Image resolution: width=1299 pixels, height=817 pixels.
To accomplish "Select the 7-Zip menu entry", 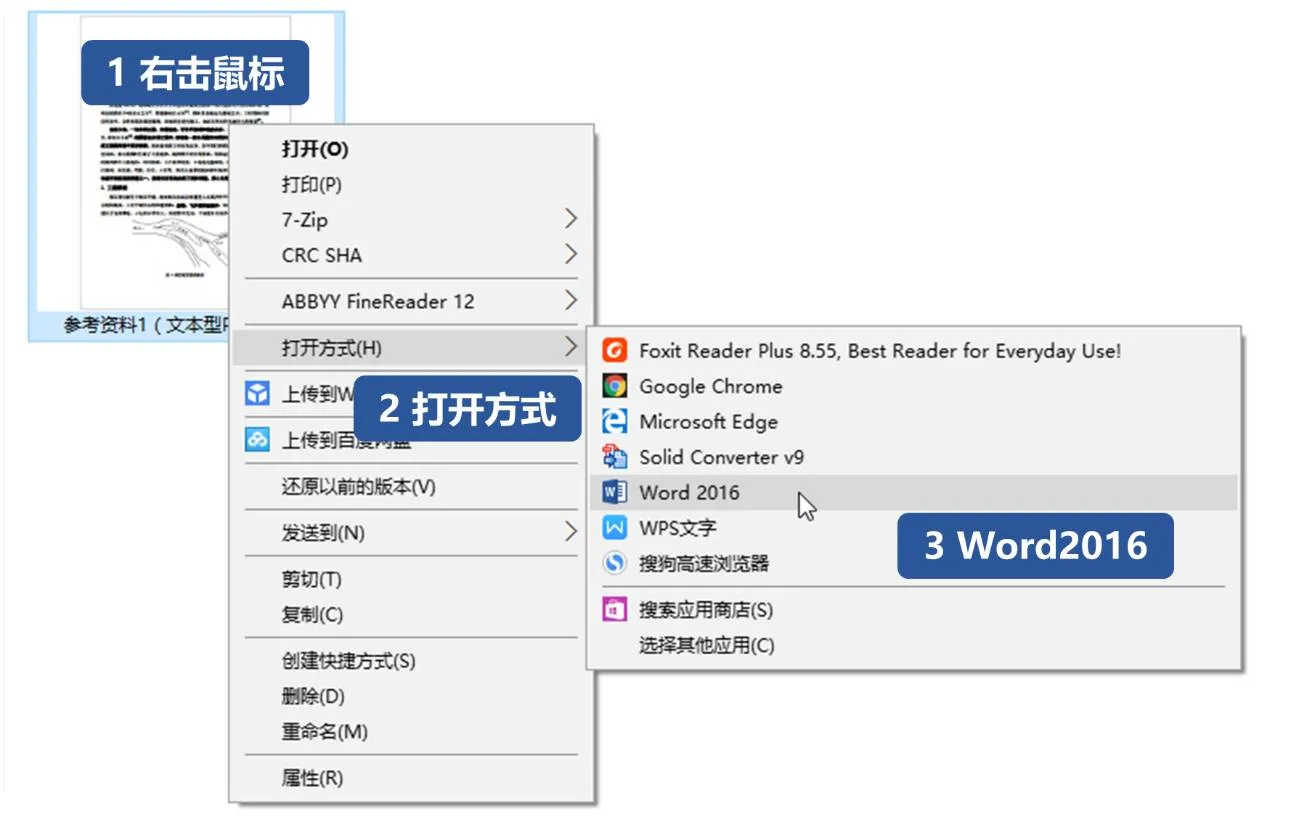I will click(412, 220).
